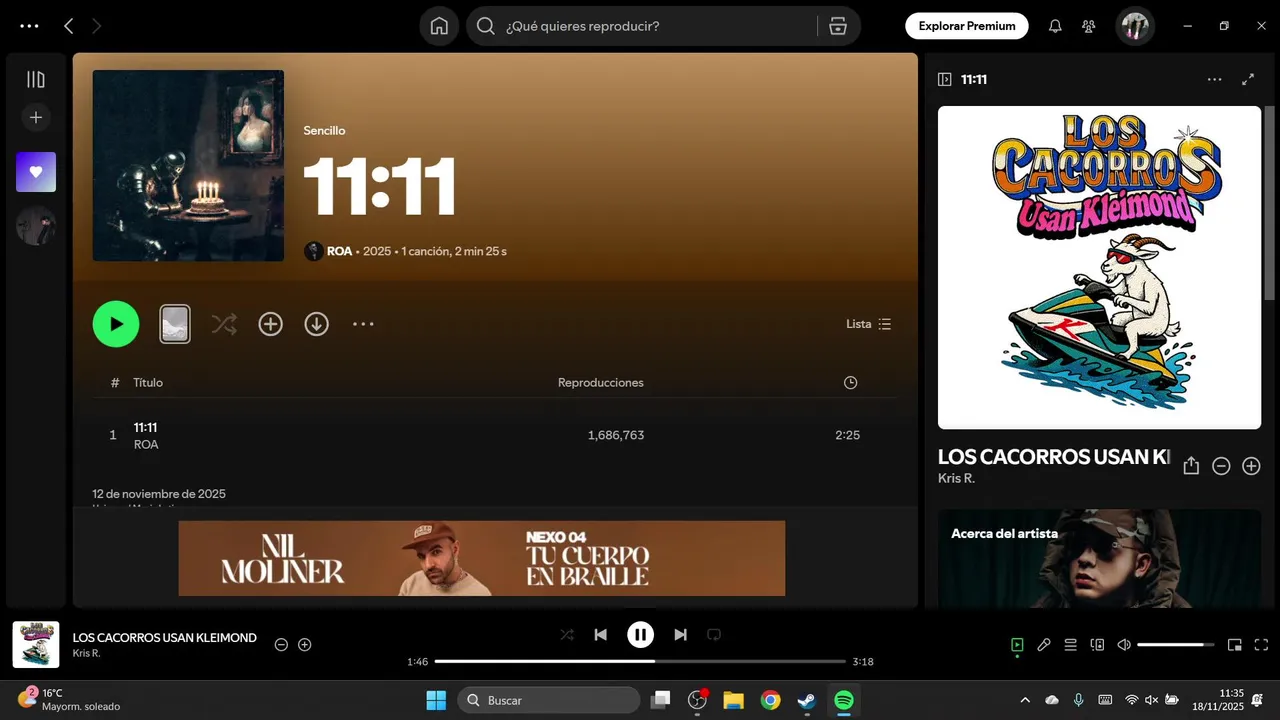Mute with the speaker icon

coord(1124,645)
